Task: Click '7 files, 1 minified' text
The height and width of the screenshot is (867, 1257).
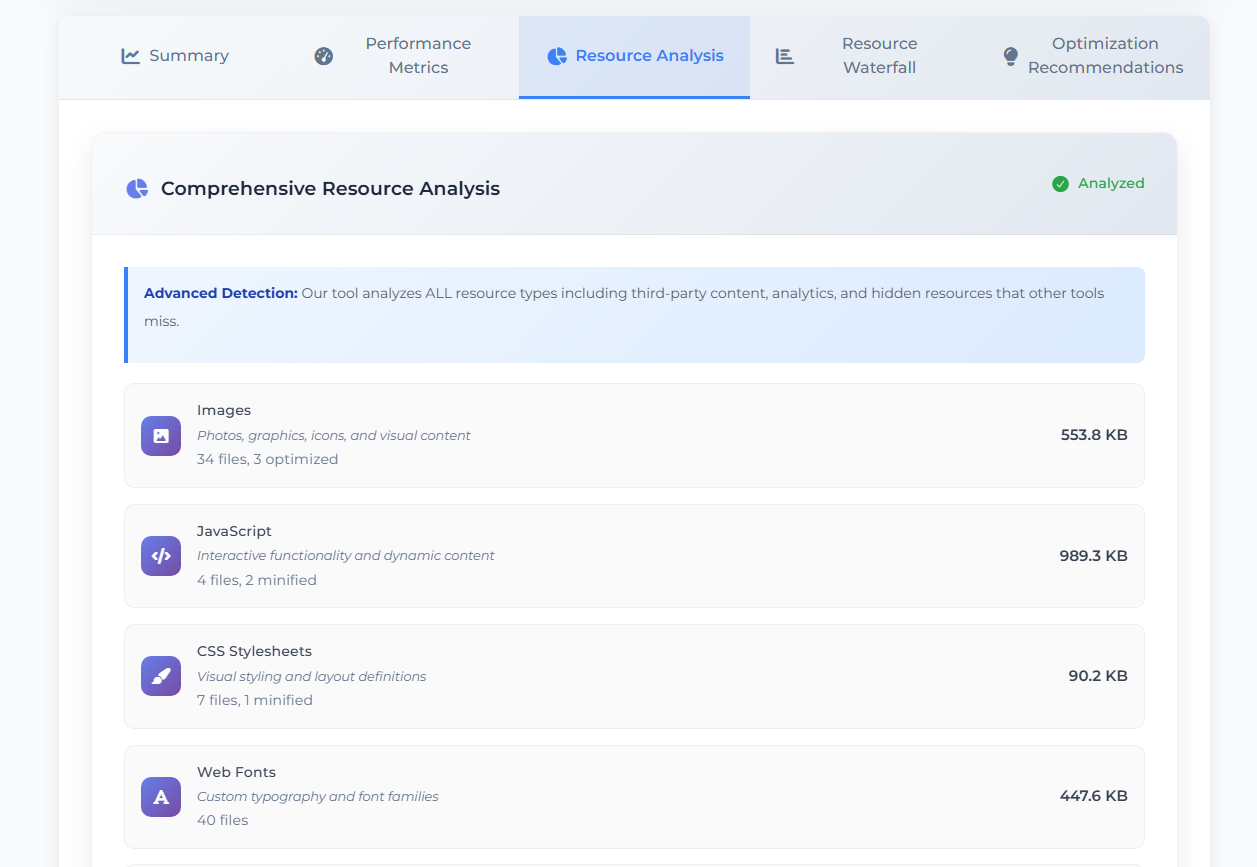Action: [x=255, y=700]
